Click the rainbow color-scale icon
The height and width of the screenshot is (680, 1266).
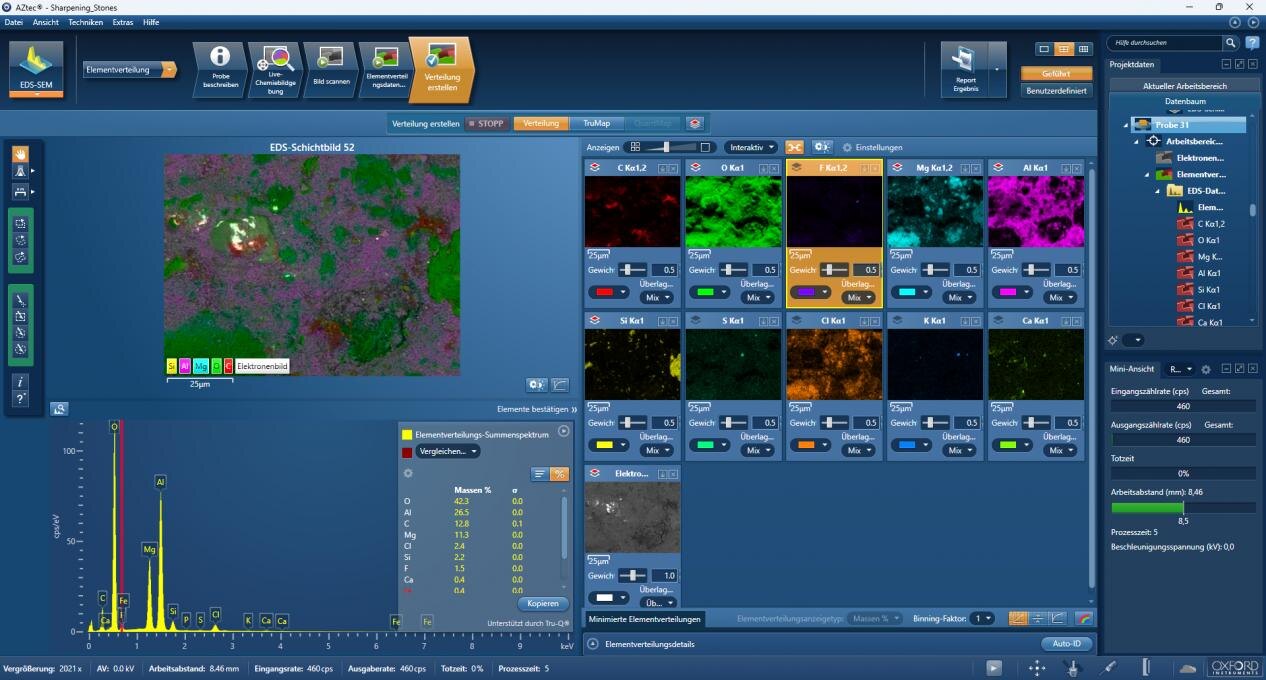pyautogui.click(x=1083, y=618)
